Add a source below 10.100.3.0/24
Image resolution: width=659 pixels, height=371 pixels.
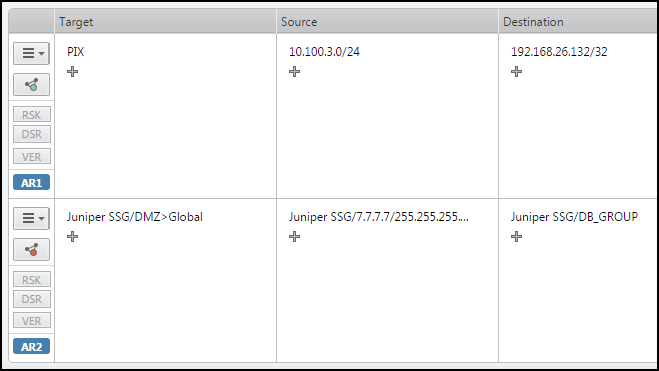(x=294, y=71)
